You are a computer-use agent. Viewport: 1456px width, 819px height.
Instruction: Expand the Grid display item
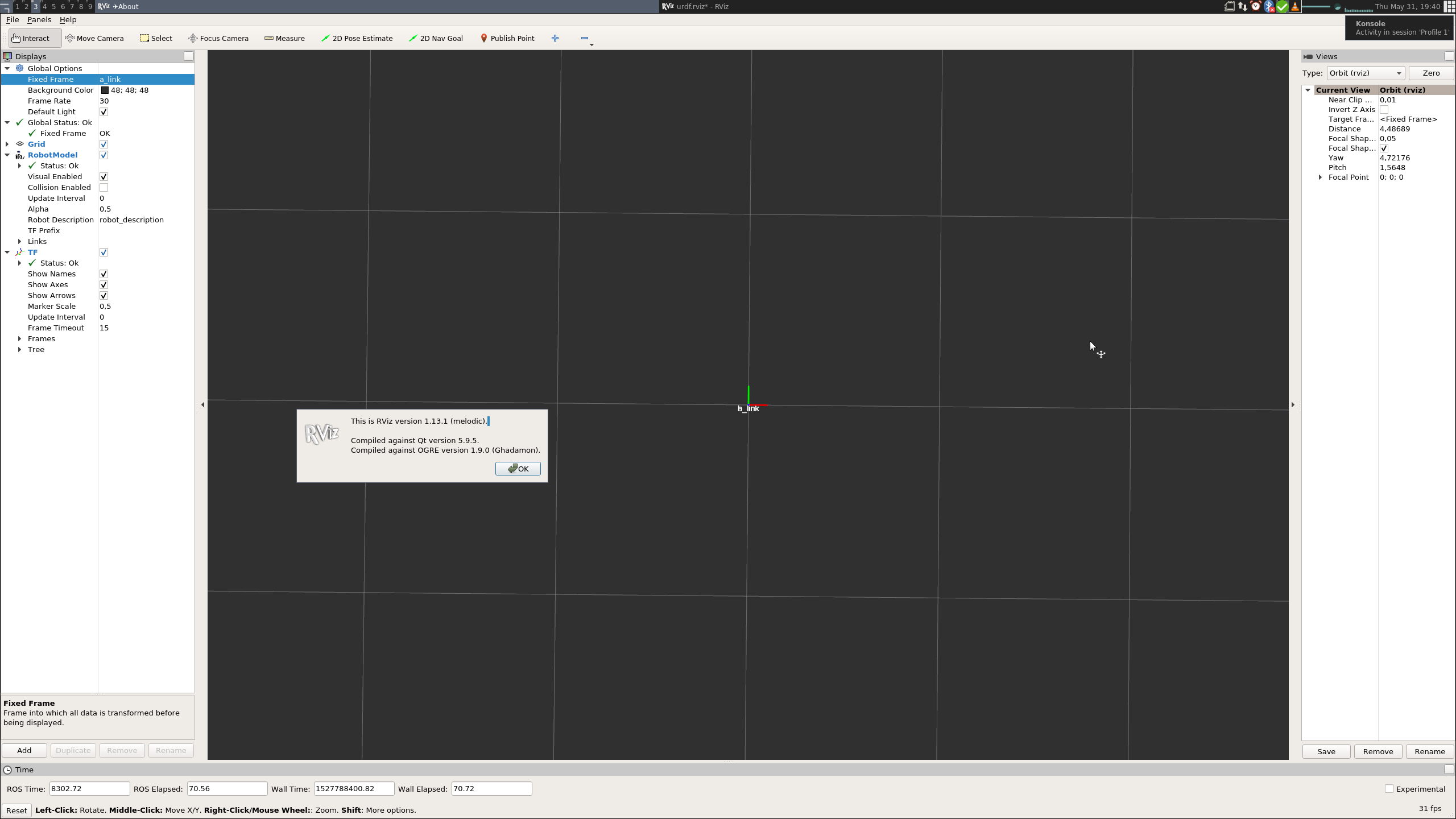(7, 144)
